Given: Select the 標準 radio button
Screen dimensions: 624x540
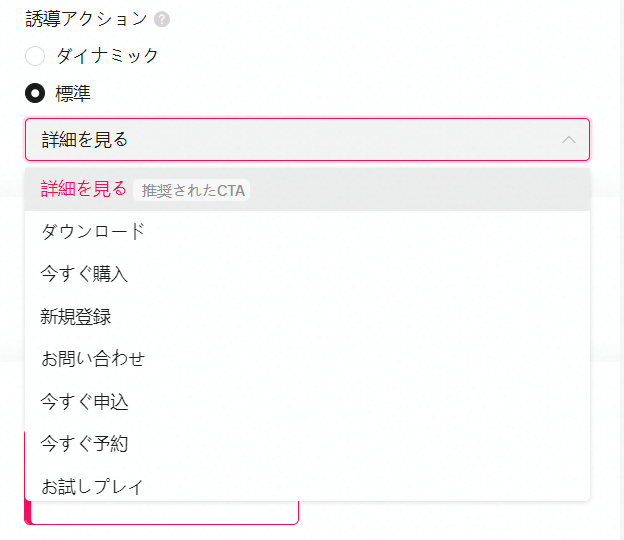Looking at the screenshot, I should point(35,93).
